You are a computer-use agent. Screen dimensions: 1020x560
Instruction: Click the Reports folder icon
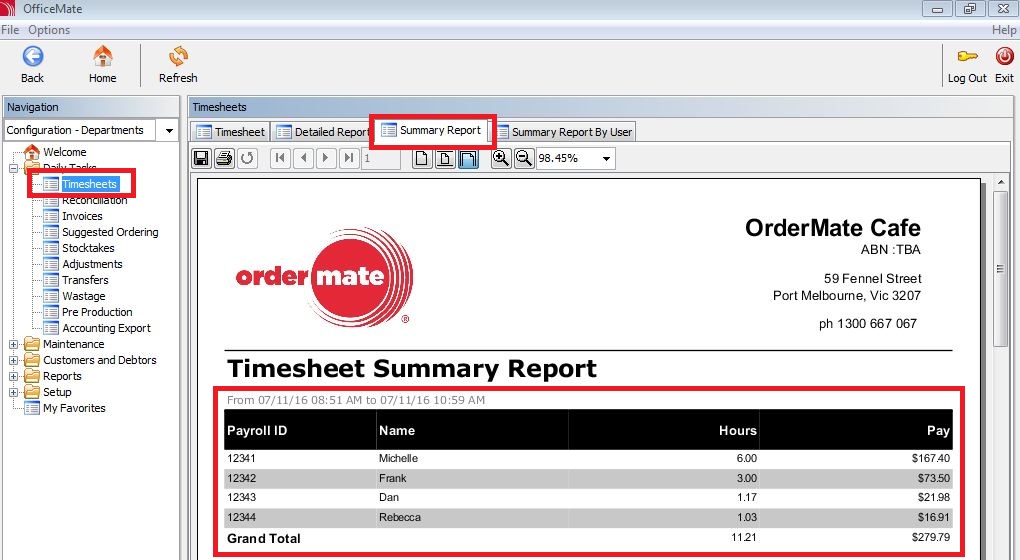pos(32,376)
